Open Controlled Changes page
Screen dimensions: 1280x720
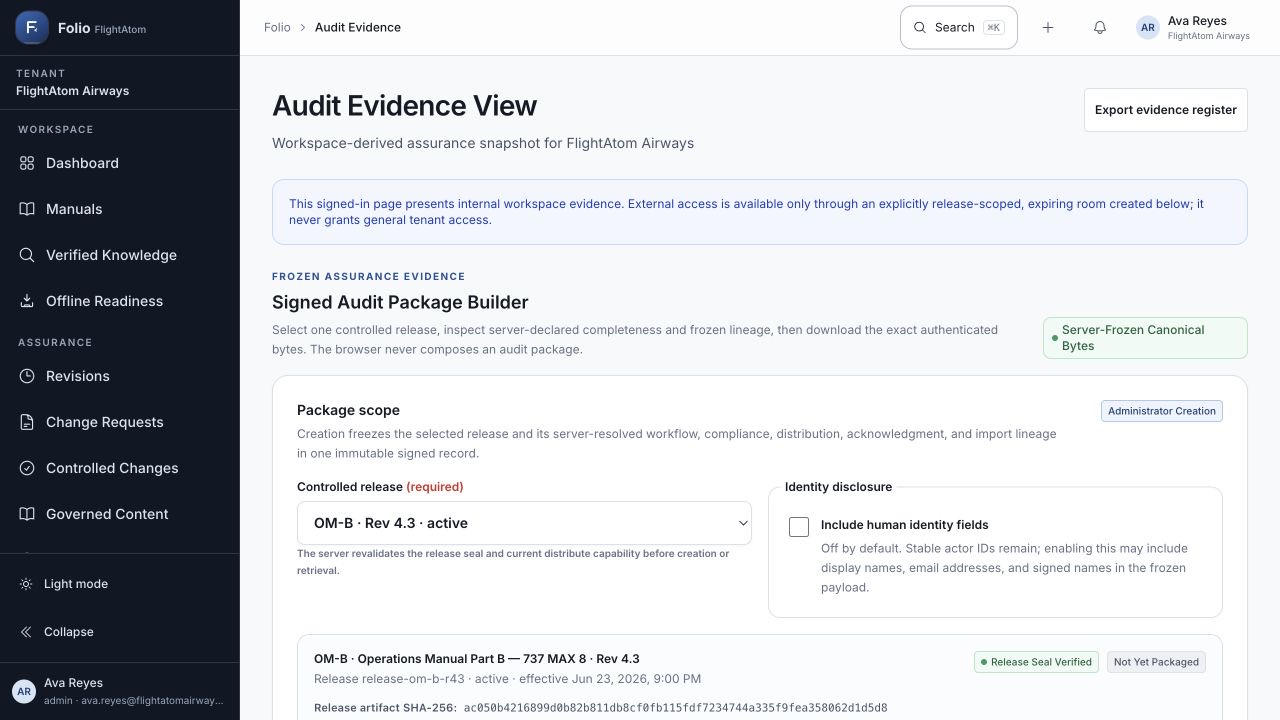pos(120,468)
